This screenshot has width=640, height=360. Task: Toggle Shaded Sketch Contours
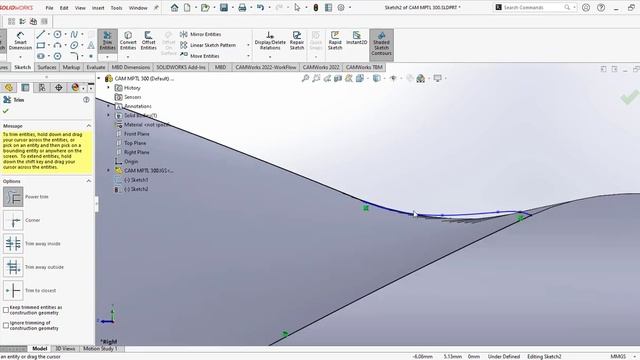pyautogui.click(x=381, y=44)
